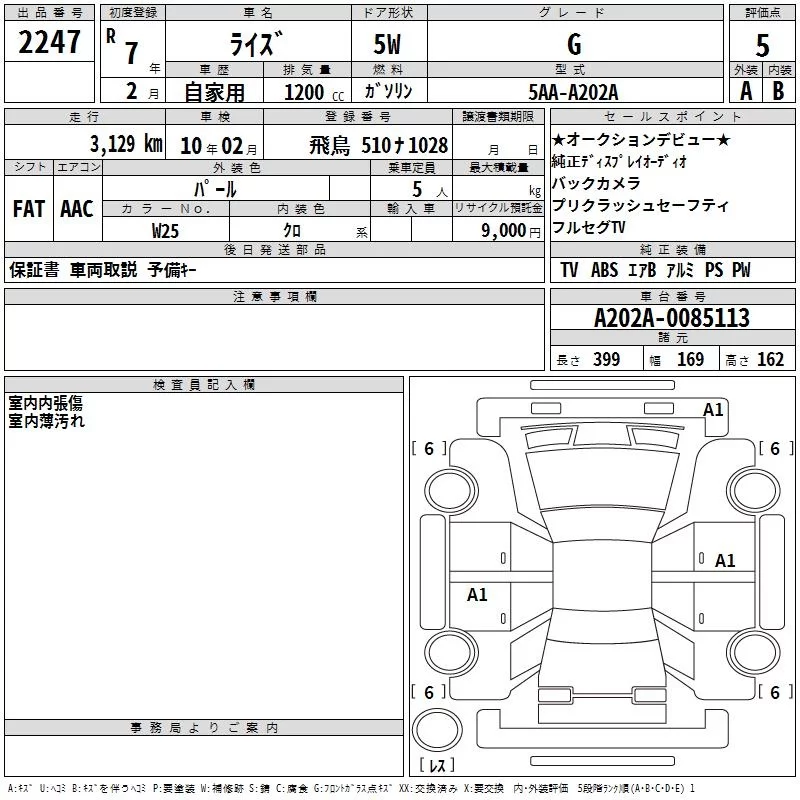This screenshot has width=800, height=800.
Task: Click the 保証書 item
Action: (x=34, y=269)
